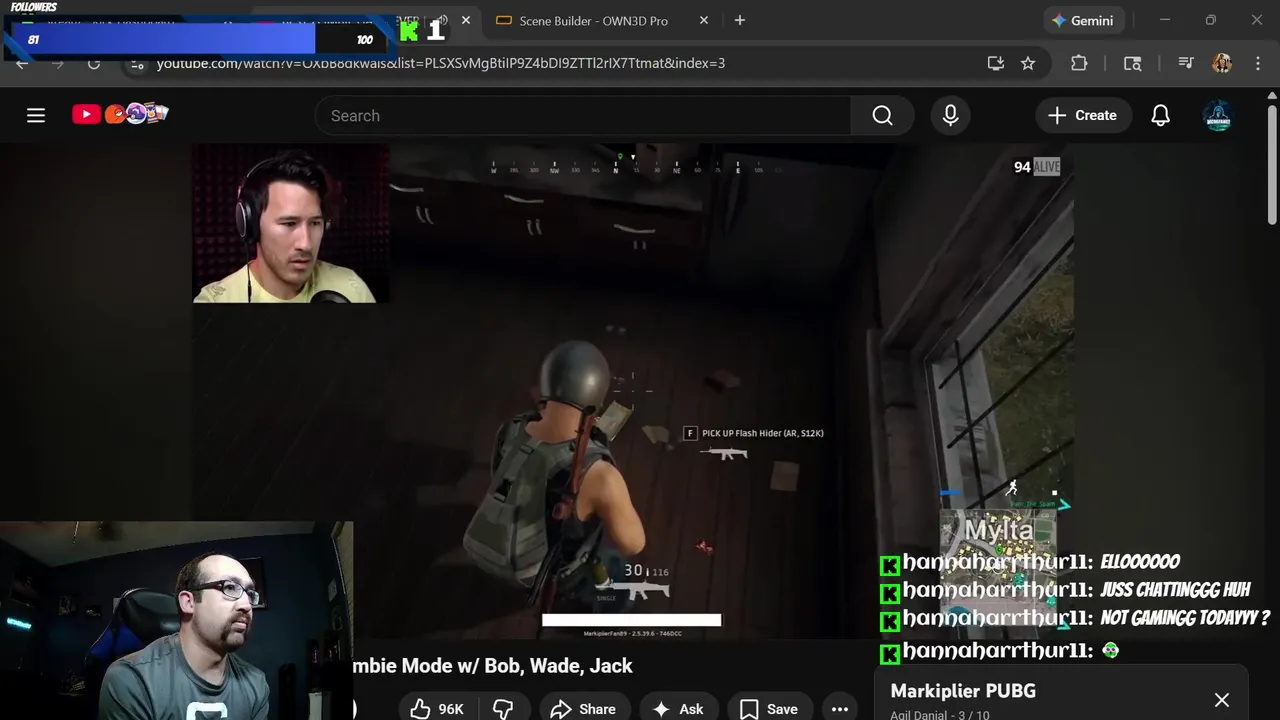The image size is (1280, 720).
Task: Open Chrome three-dot menu
Action: pos(1258,63)
